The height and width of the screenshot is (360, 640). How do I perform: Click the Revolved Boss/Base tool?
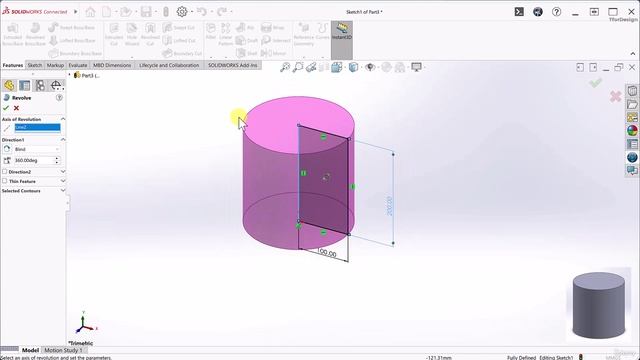[35, 35]
